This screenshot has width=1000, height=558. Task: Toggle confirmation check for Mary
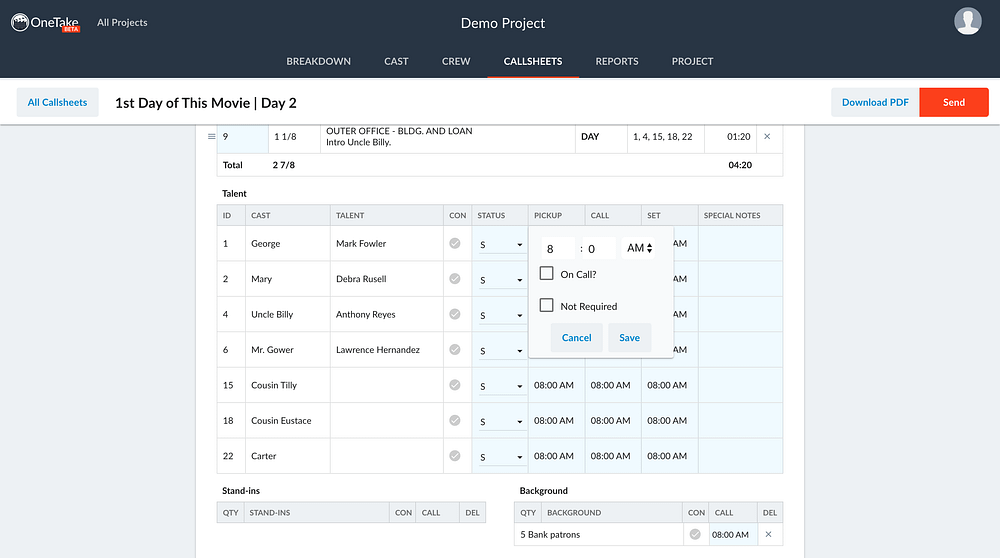coord(455,279)
